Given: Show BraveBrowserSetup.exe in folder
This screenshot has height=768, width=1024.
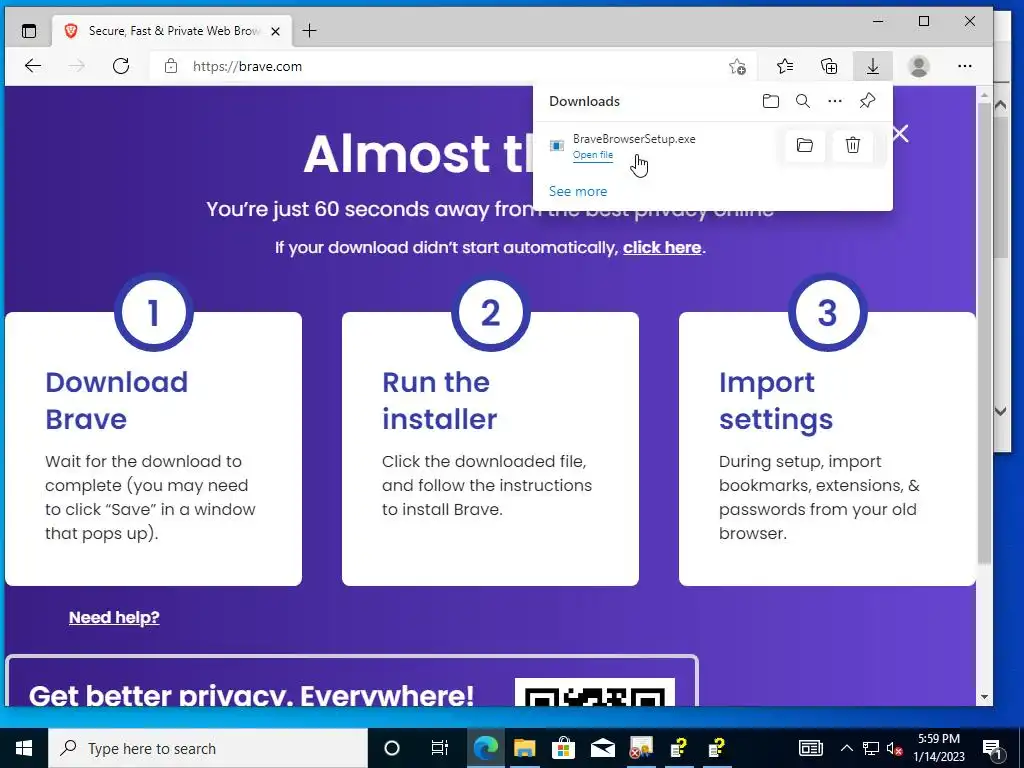Looking at the screenshot, I should (x=805, y=145).
